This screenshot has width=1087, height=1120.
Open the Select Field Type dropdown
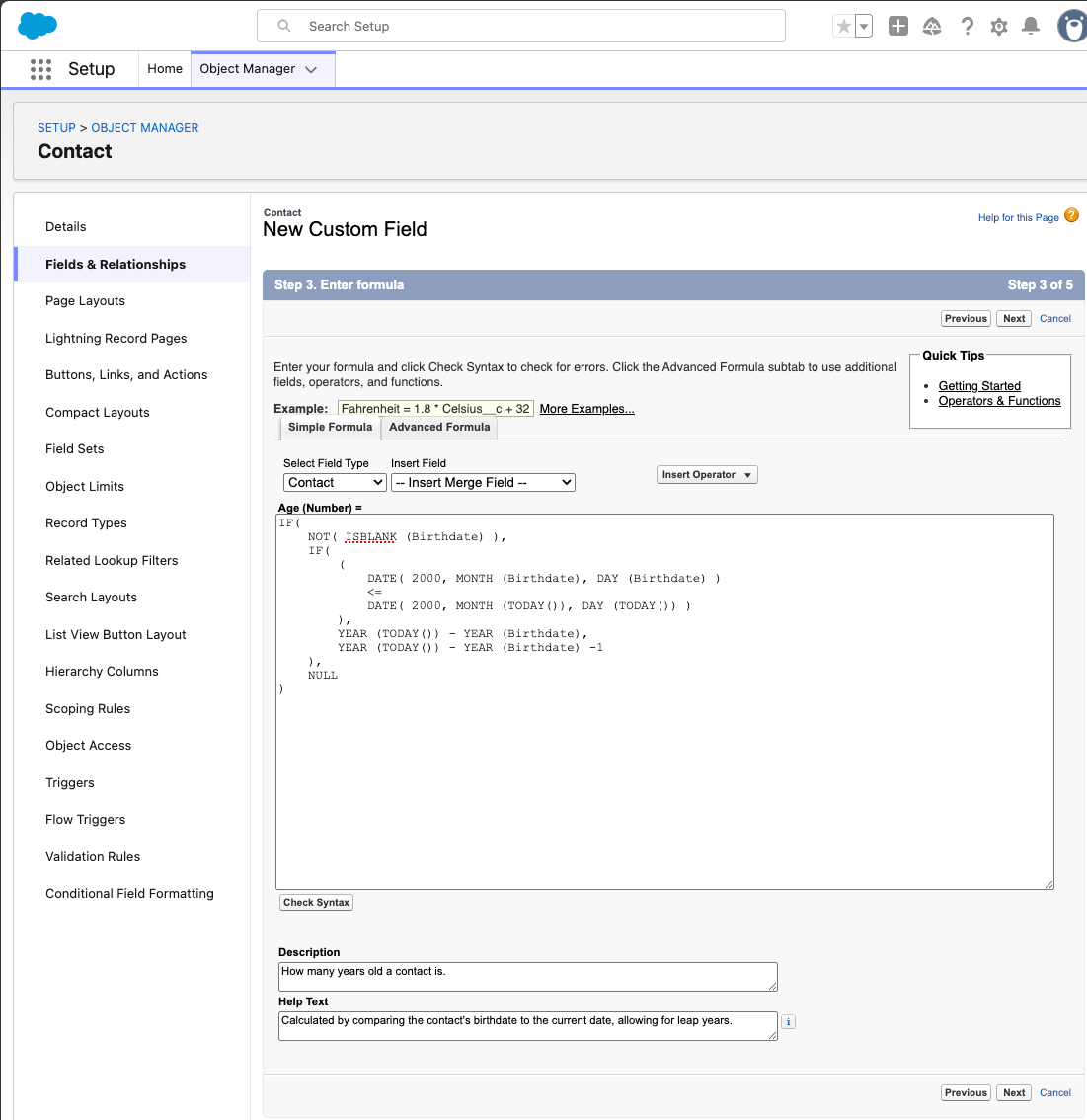pyautogui.click(x=335, y=482)
